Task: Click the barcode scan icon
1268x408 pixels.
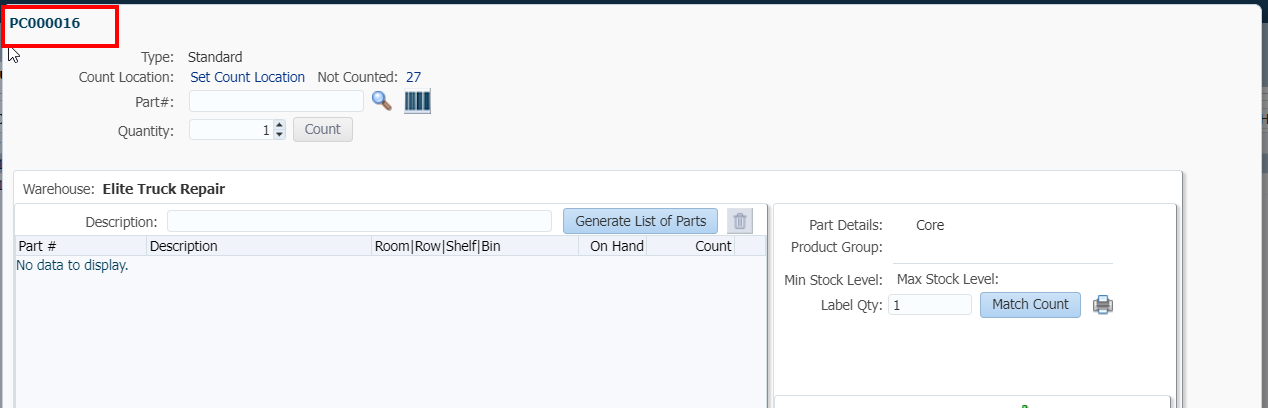Action: click(417, 101)
